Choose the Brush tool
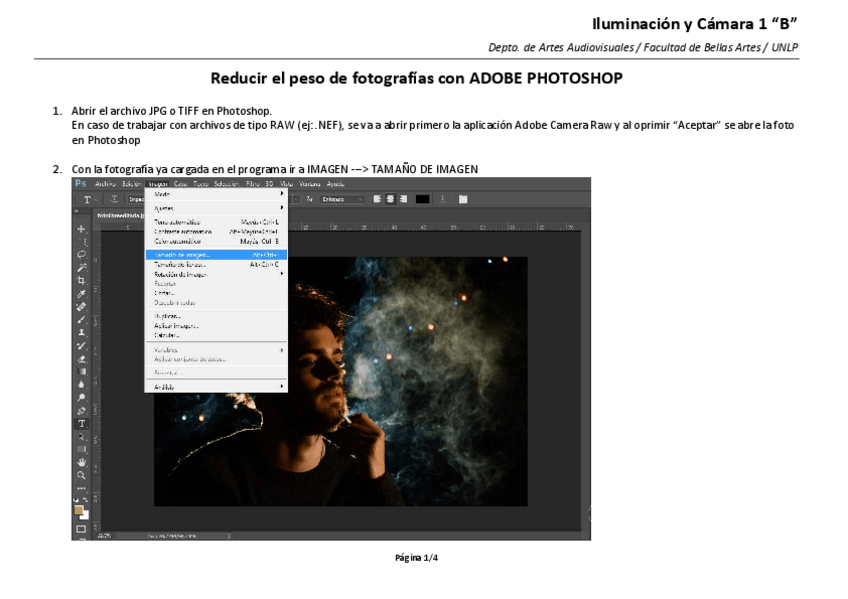Image resolution: width=848 pixels, height=599 pixels. [x=81, y=319]
